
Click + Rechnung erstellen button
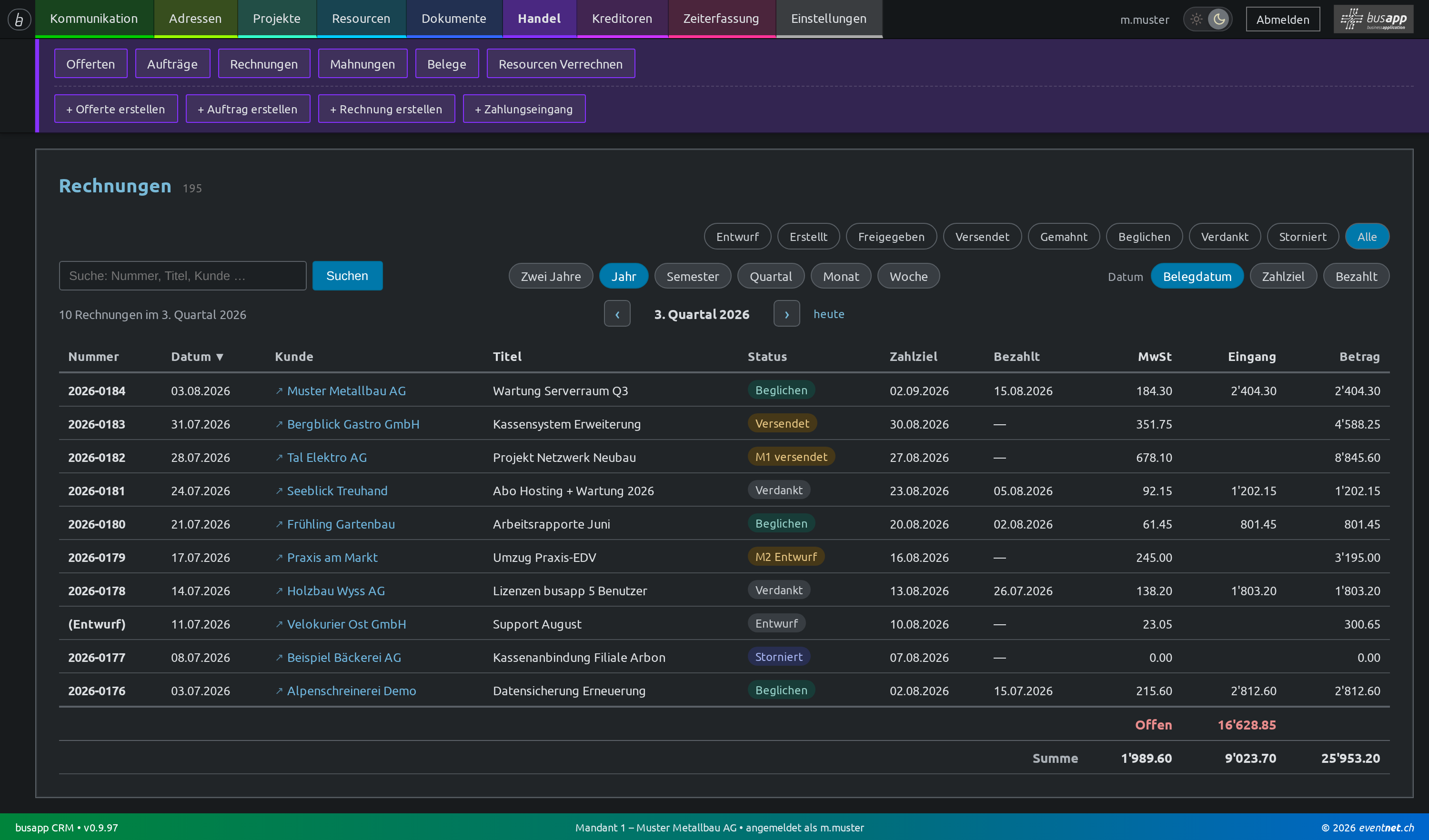pyautogui.click(x=386, y=109)
